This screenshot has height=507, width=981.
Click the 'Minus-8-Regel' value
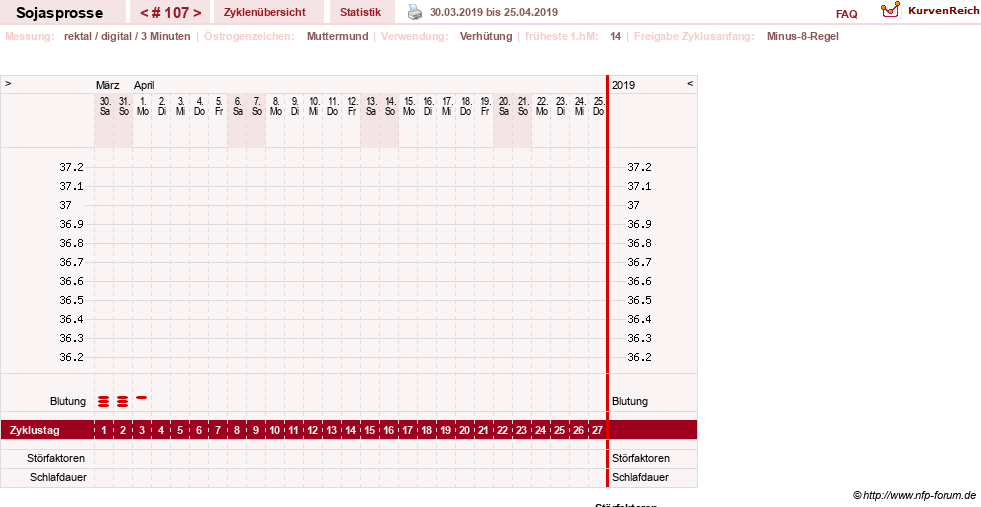point(803,36)
